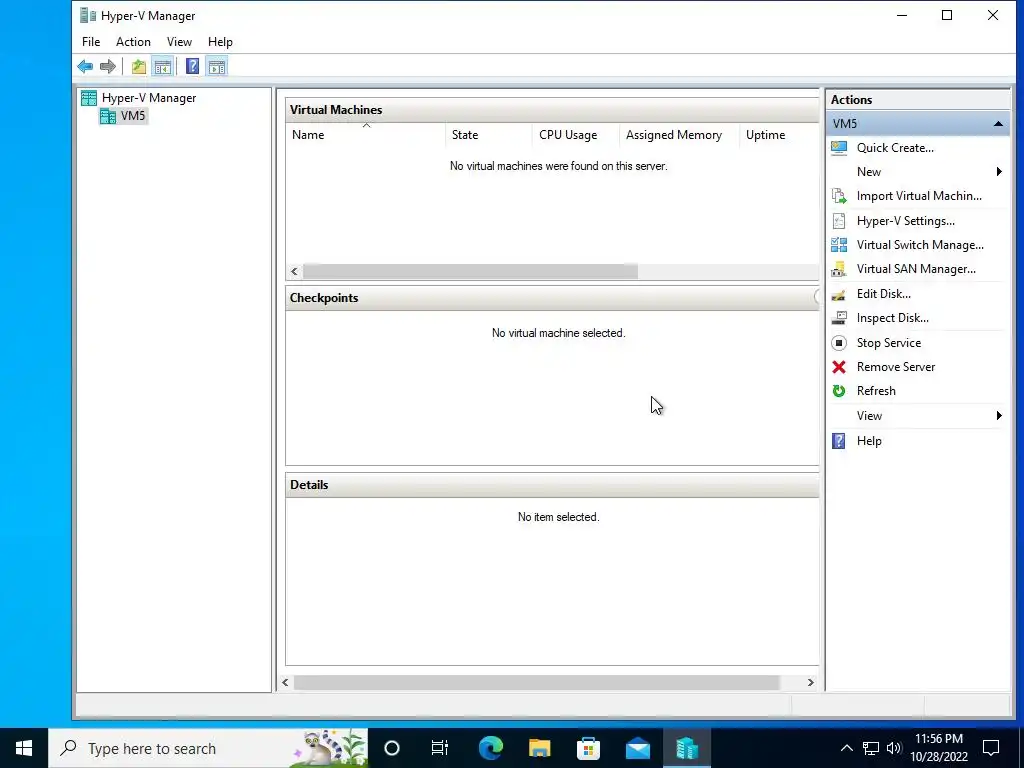Image resolution: width=1024 pixels, height=768 pixels.
Task: Open the File menu
Action: point(91,42)
